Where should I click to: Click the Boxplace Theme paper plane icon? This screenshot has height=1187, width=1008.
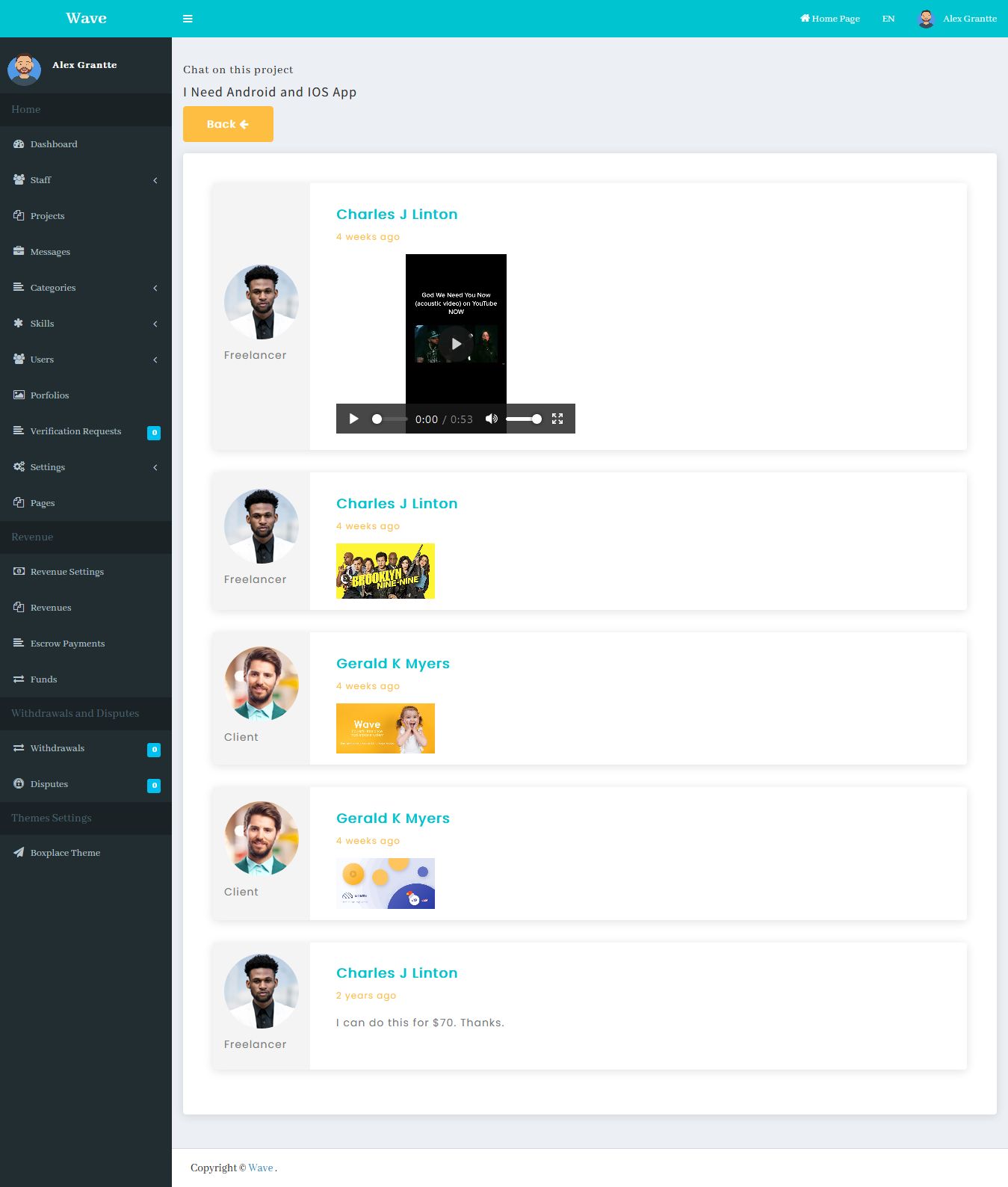19,853
